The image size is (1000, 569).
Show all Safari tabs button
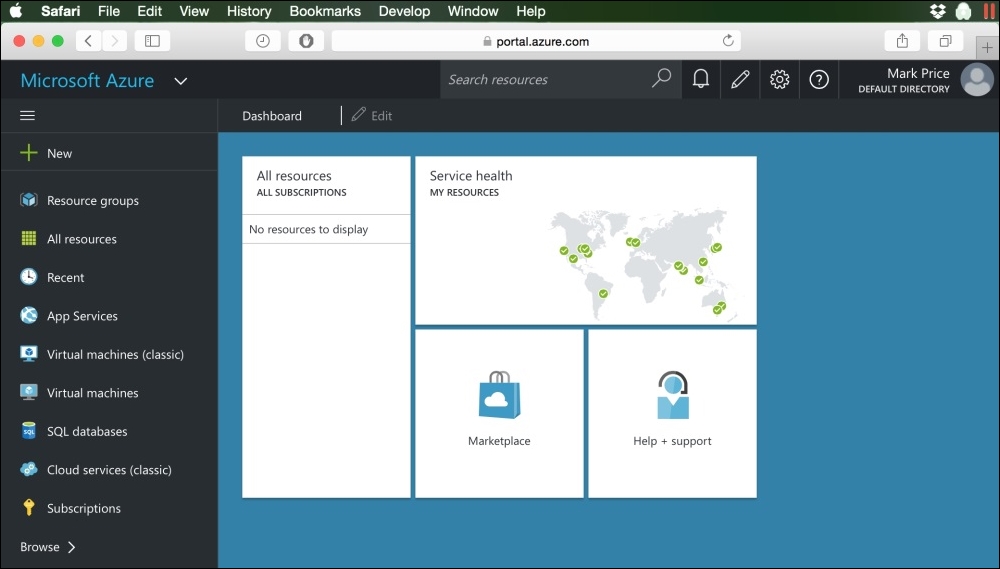946,41
